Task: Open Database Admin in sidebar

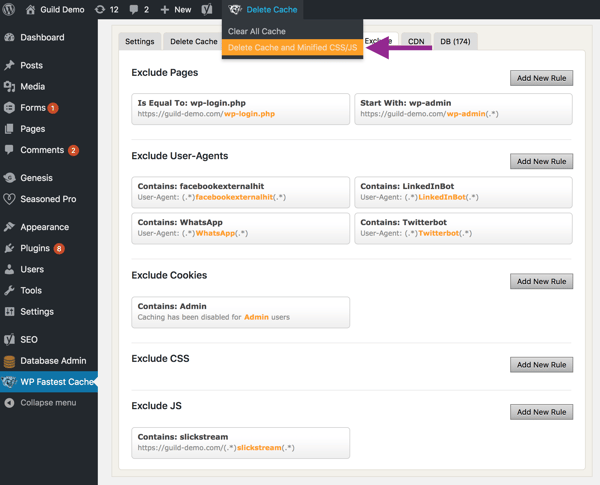Action: tap(53, 361)
